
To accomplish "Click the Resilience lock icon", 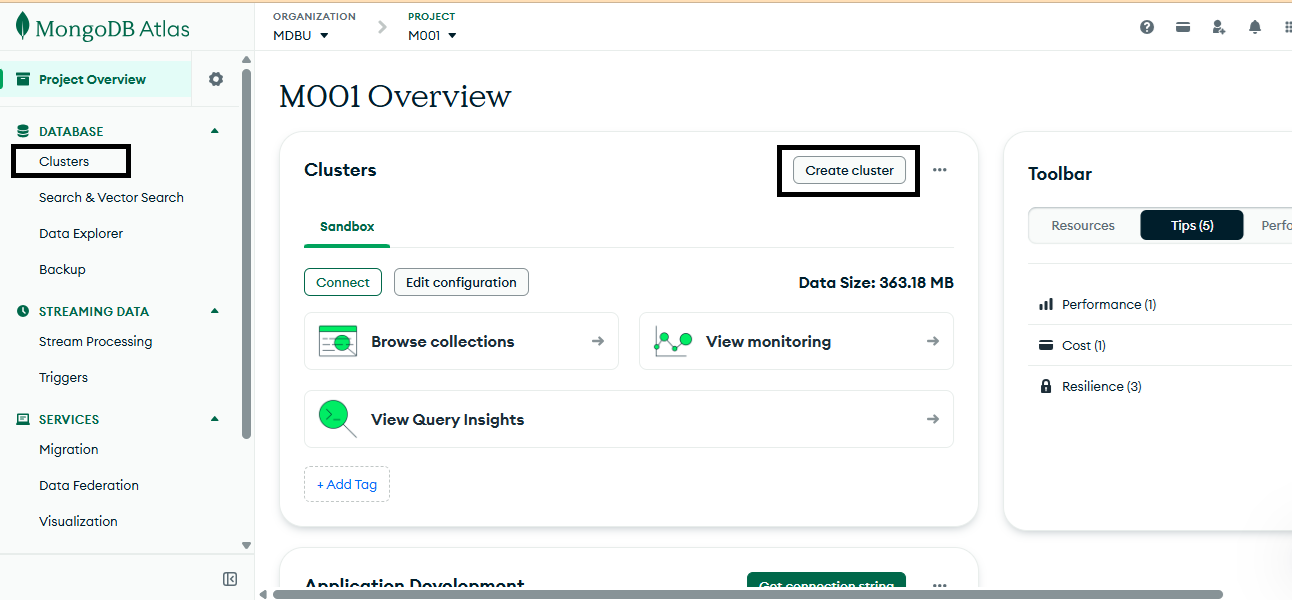I will [x=1046, y=386].
